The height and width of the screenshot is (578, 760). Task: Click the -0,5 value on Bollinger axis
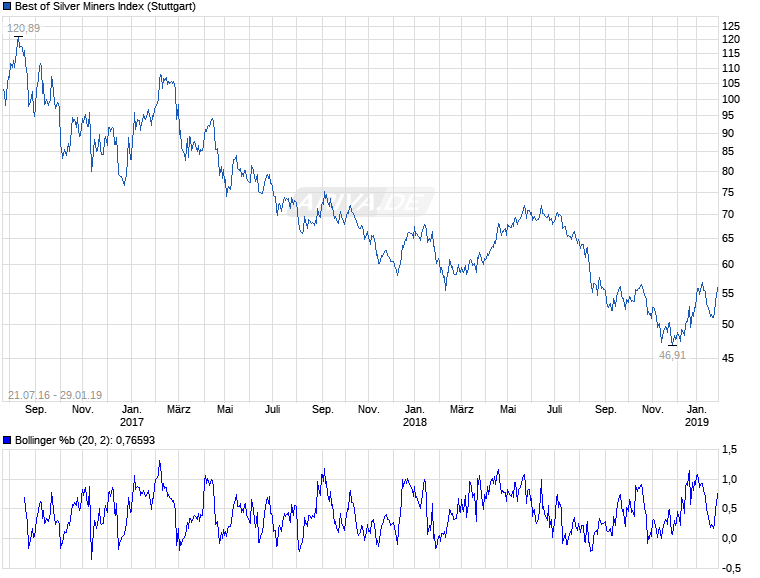pyautogui.click(x=730, y=568)
